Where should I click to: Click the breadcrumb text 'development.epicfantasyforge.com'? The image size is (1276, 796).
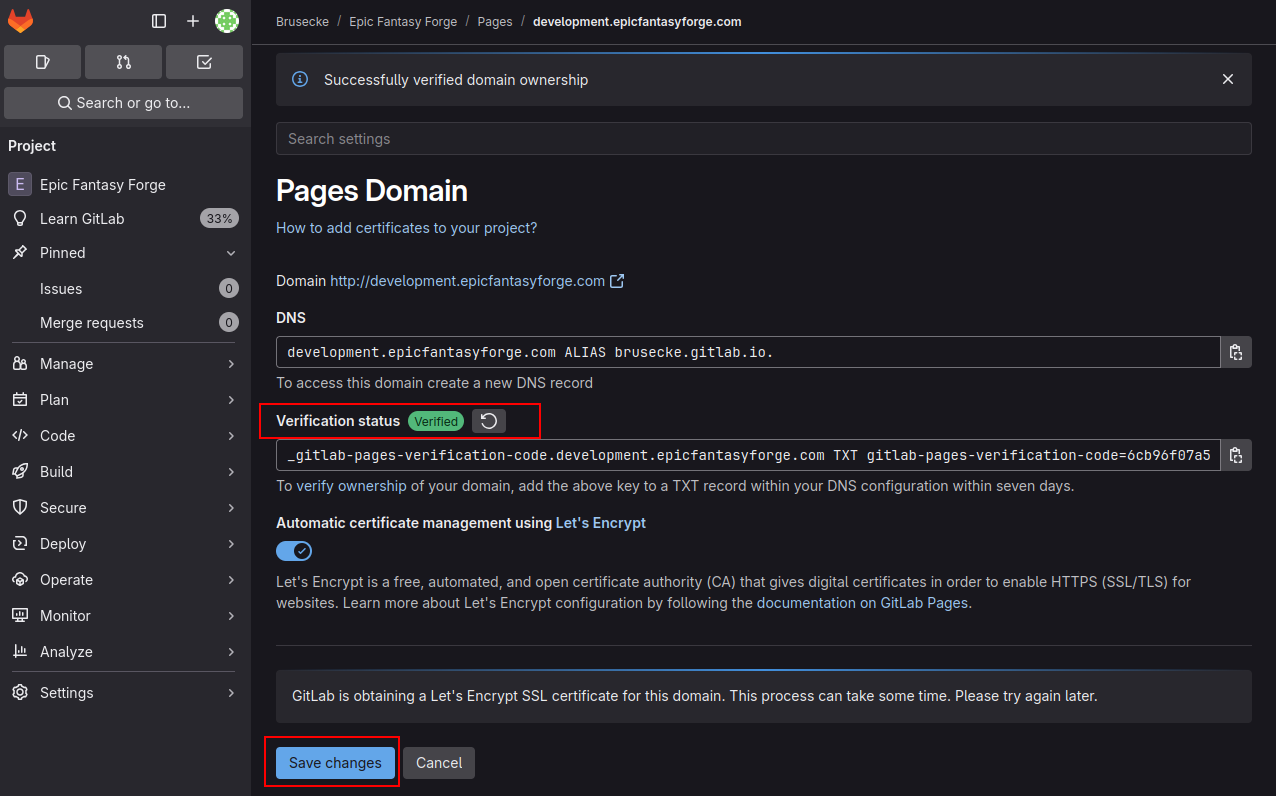point(637,21)
